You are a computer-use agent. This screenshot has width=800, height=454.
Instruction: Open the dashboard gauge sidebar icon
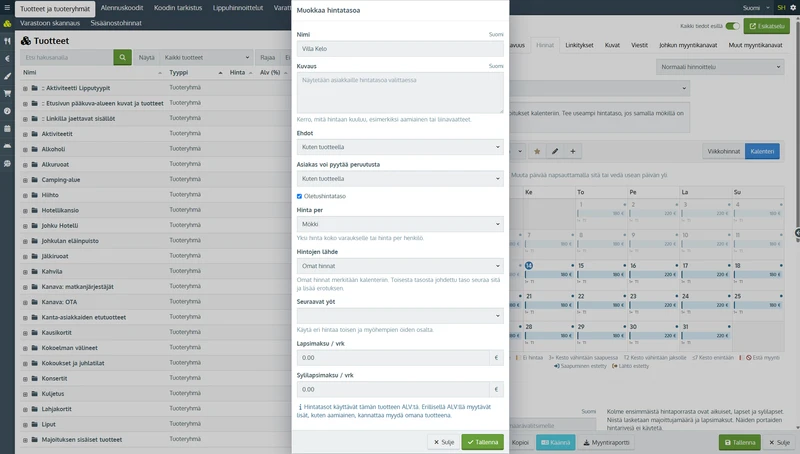click(x=7, y=111)
